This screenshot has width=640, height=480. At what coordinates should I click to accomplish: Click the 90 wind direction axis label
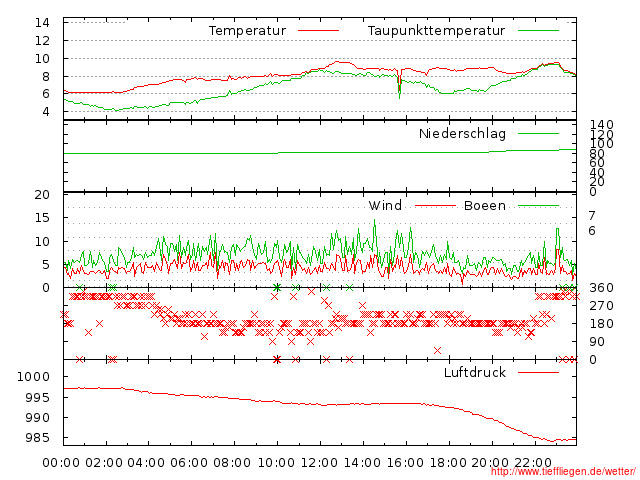(x=597, y=342)
